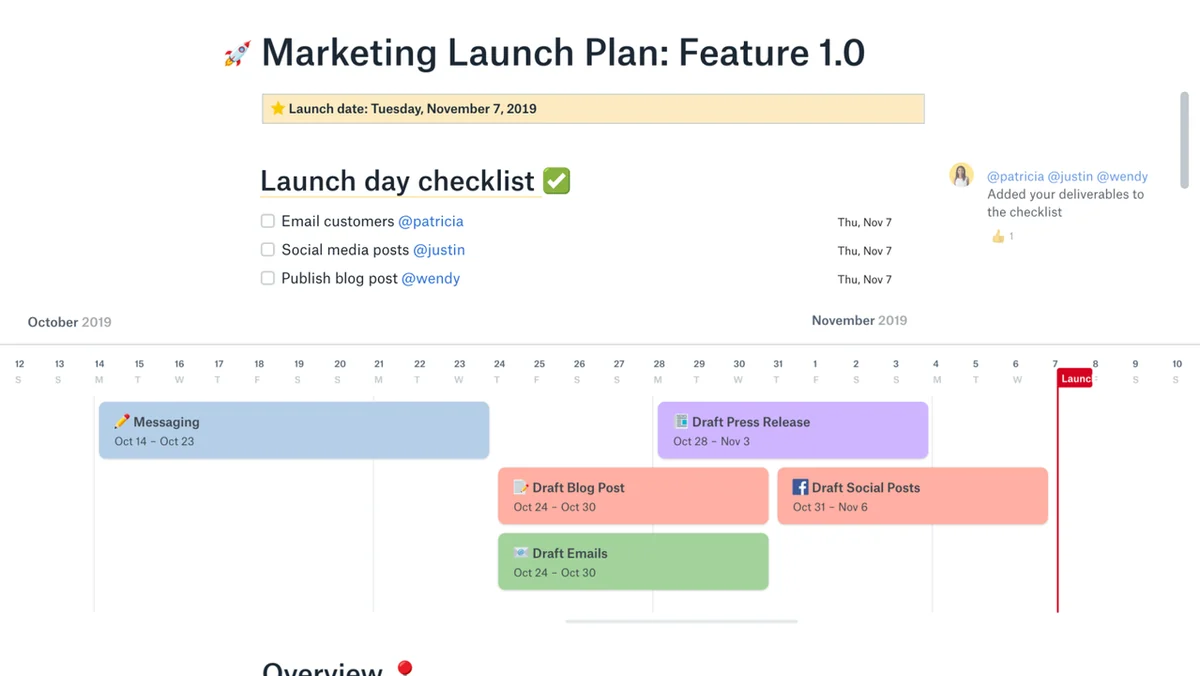Image resolution: width=1200 pixels, height=676 pixels.
Task: Click the commenter's avatar photo
Action: click(961, 176)
